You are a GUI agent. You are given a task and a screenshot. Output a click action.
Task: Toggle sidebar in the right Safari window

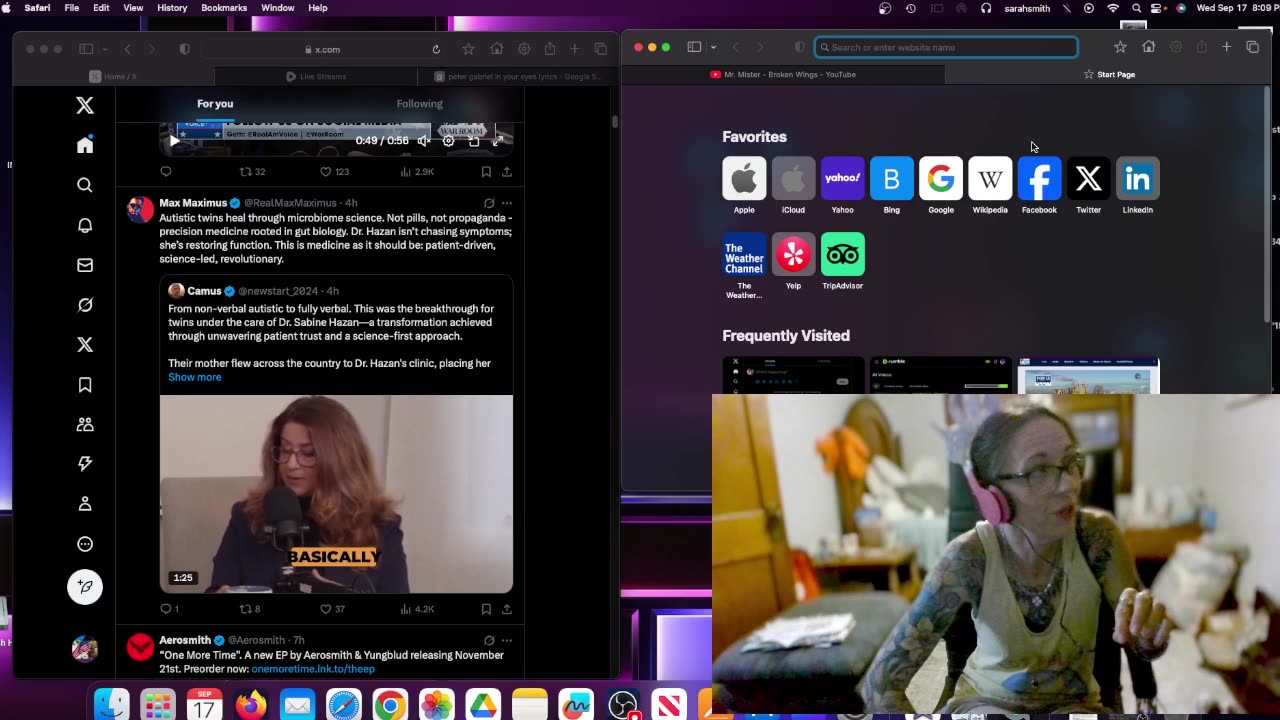(x=694, y=47)
